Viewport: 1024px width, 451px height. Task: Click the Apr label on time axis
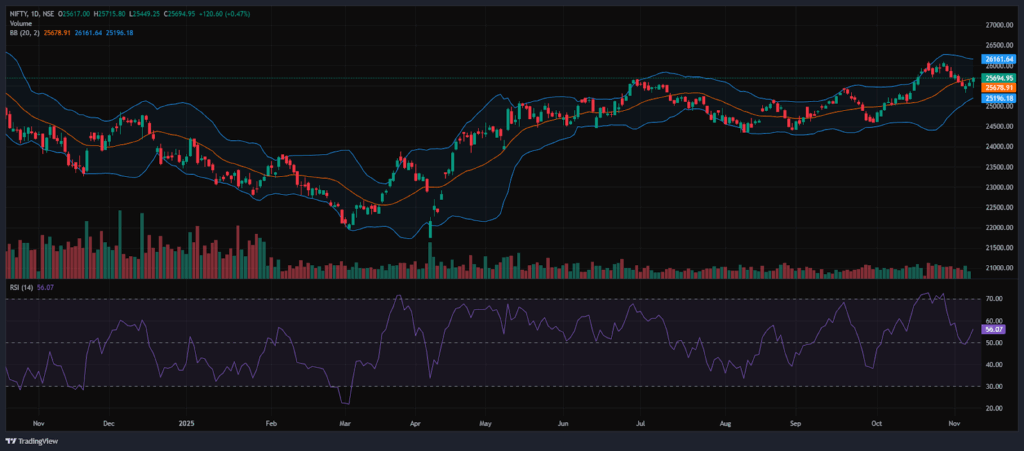415,423
